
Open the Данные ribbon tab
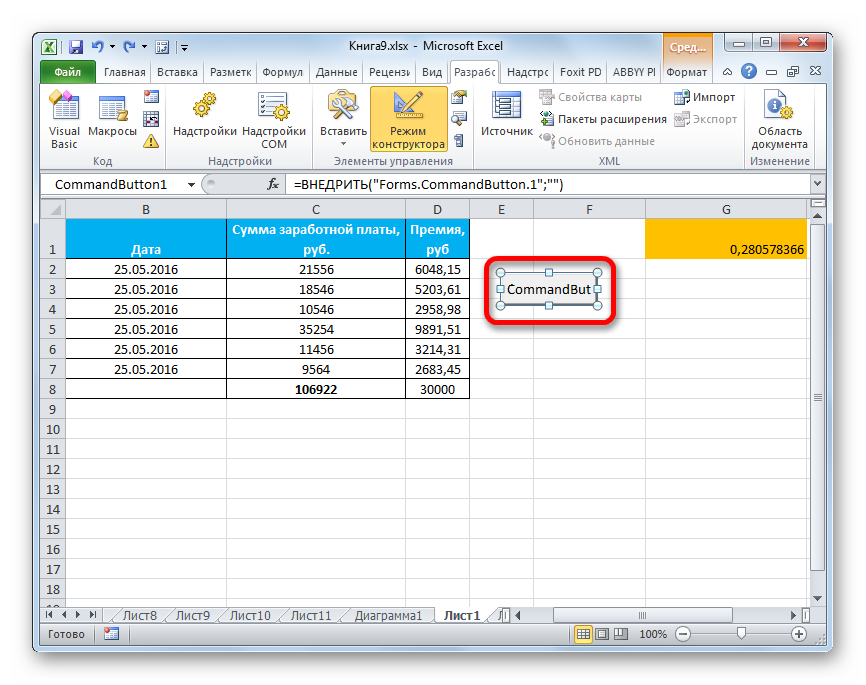click(336, 72)
